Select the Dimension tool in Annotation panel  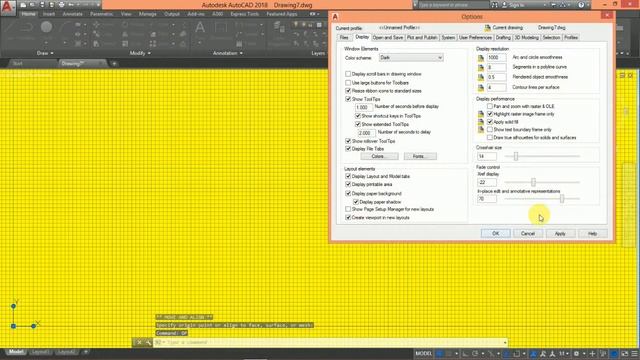pyautogui.click(x=220, y=28)
